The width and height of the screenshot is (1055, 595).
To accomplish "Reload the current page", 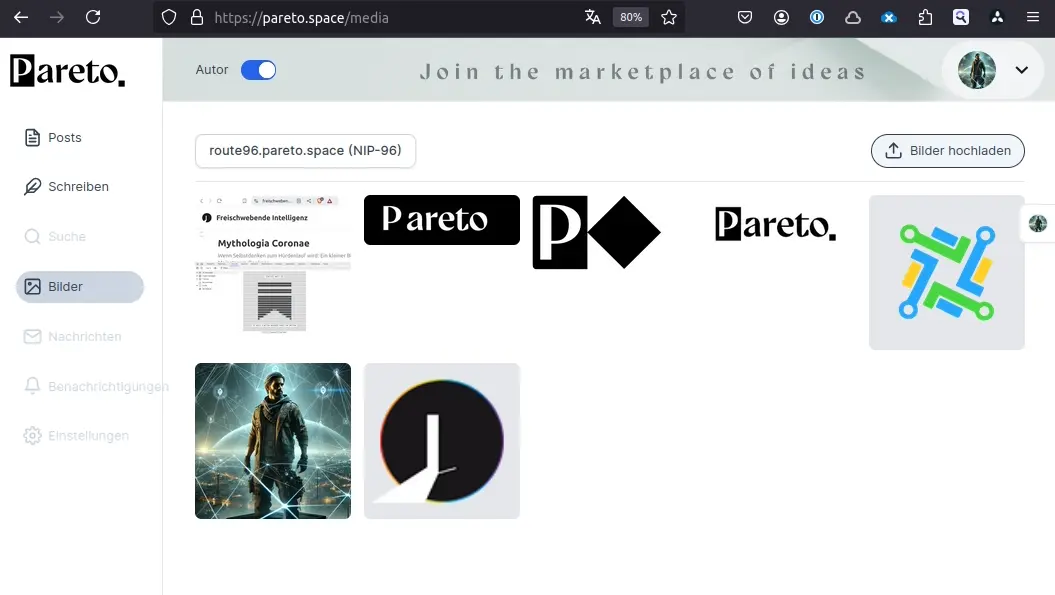I will tap(93, 18).
